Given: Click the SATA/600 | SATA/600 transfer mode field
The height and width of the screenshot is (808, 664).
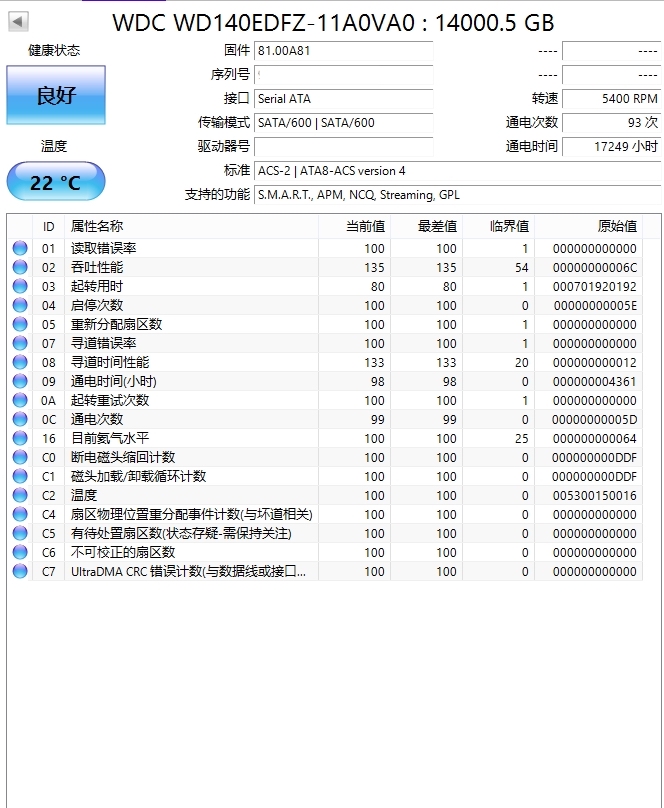Looking at the screenshot, I should (344, 123).
